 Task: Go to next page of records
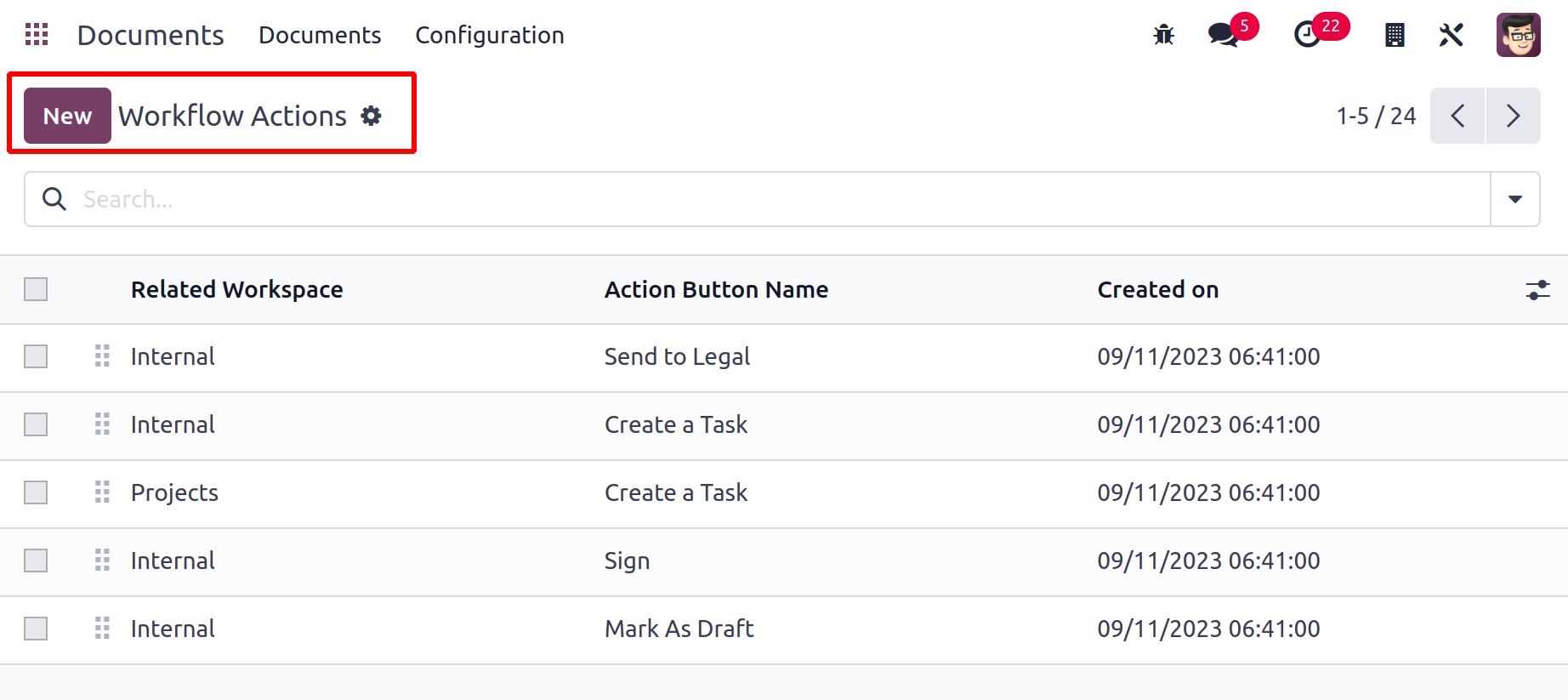(x=1513, y=116)
